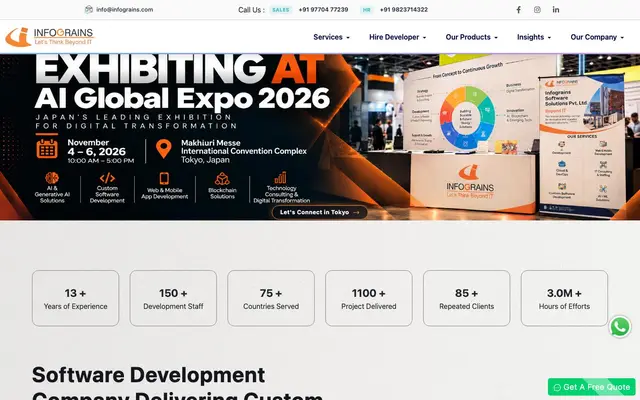Screen dimensions: 640x400
Task: Click the November 4 – 6, 2026 date text
Action: tap(97, 148)
